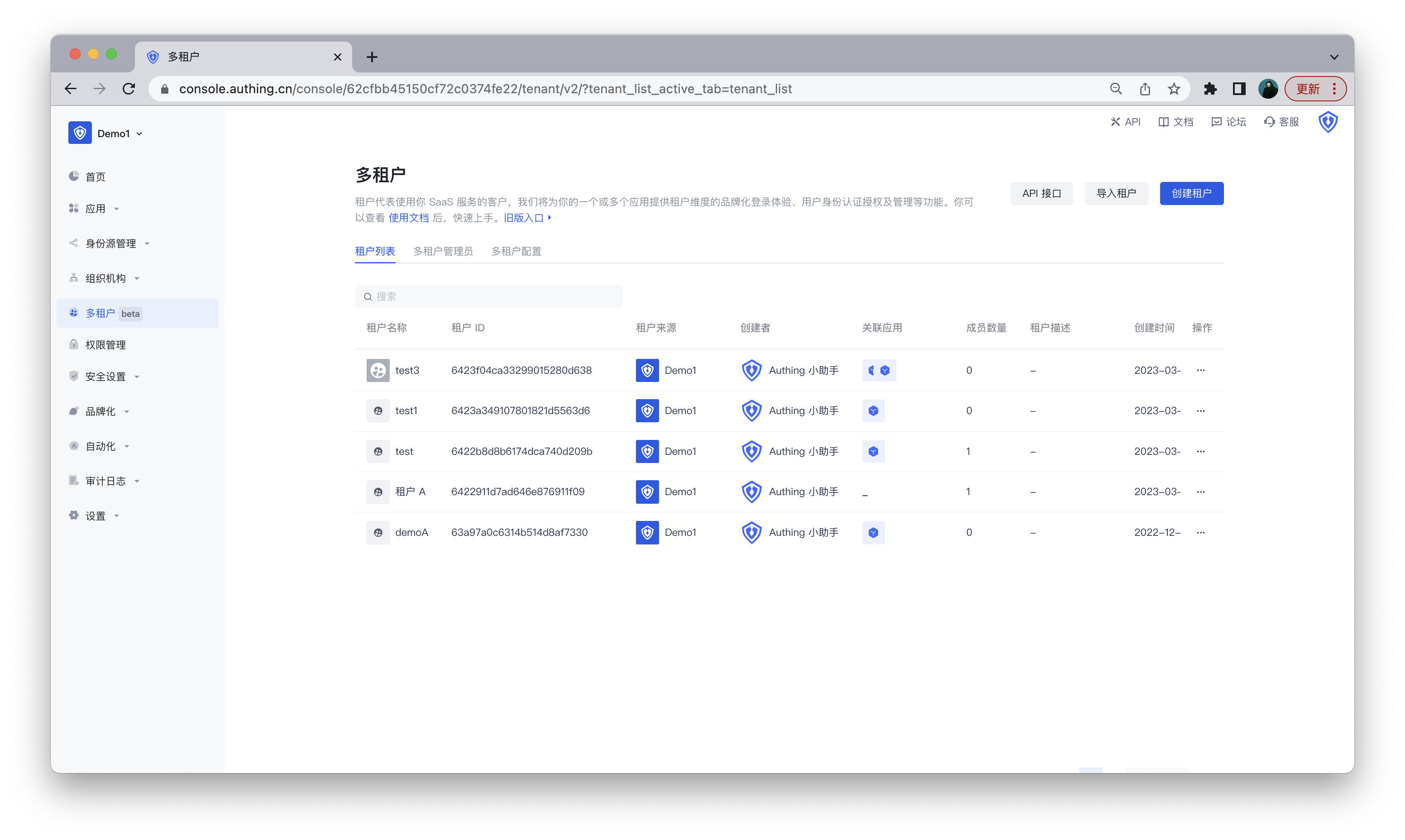The image size is (1405, 840).
Task: Open the more actions menu for test3
Action: [x=1201, y=370]
